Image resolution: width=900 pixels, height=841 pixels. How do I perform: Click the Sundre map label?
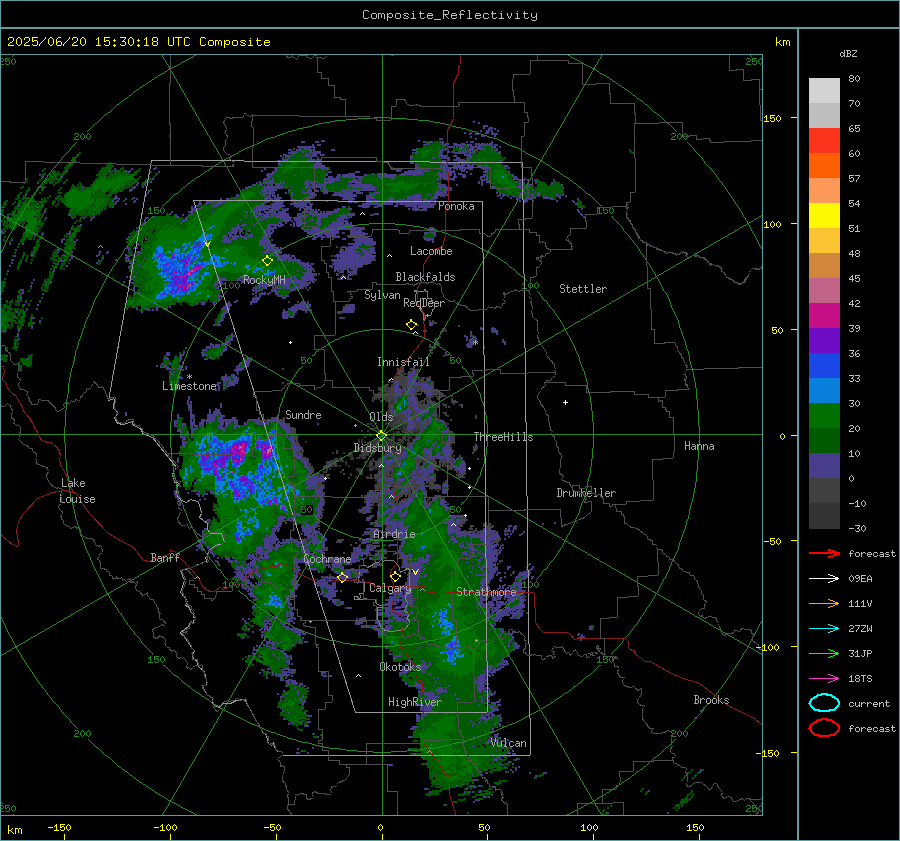(303, 414)
